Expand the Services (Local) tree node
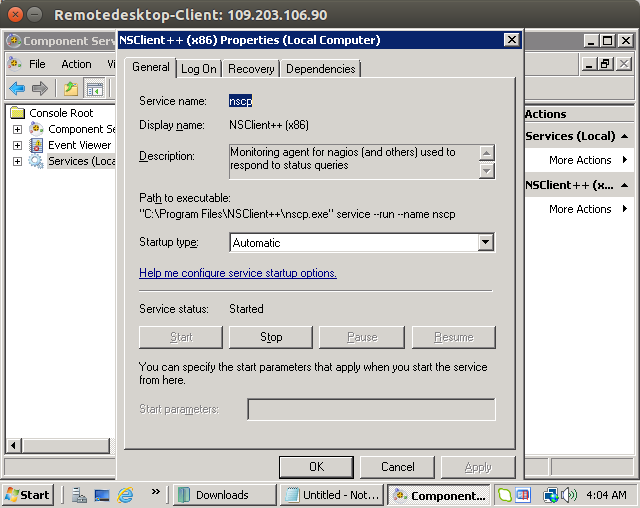The width and height of the screenshot is (640, 508). [x=17, y=162]
